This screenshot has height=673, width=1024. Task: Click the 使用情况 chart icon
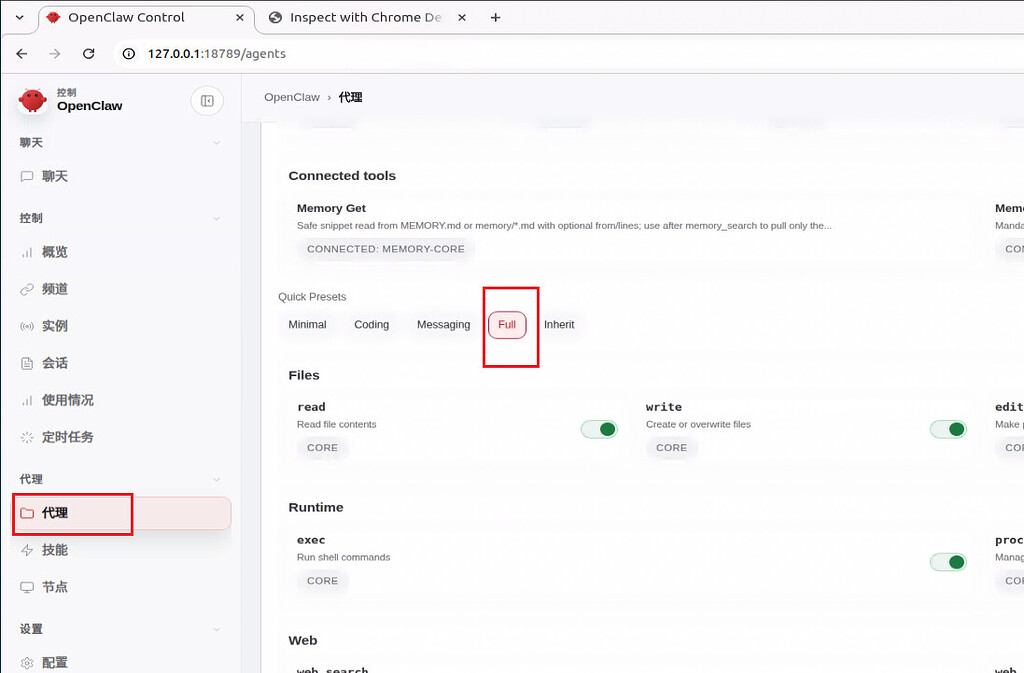click(x=27, y=400)
